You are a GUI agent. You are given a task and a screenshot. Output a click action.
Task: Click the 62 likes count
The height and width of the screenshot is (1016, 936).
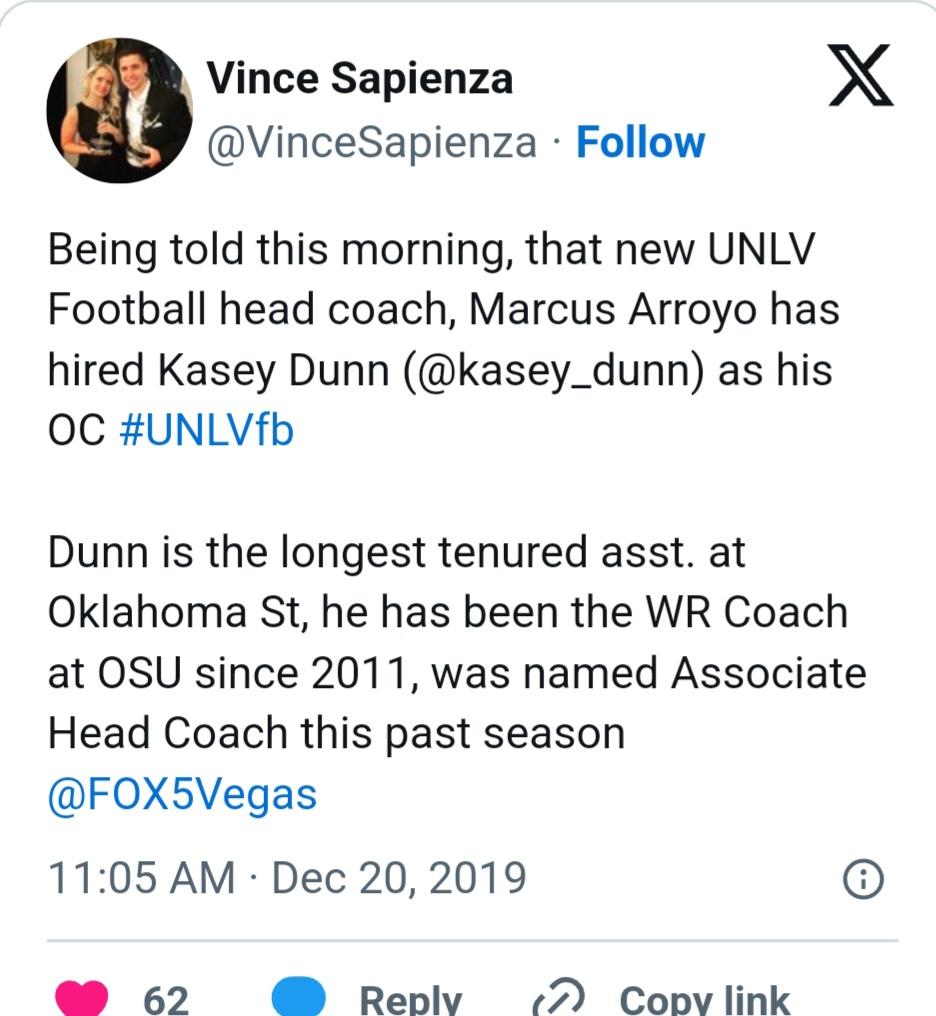[166, 1000]
